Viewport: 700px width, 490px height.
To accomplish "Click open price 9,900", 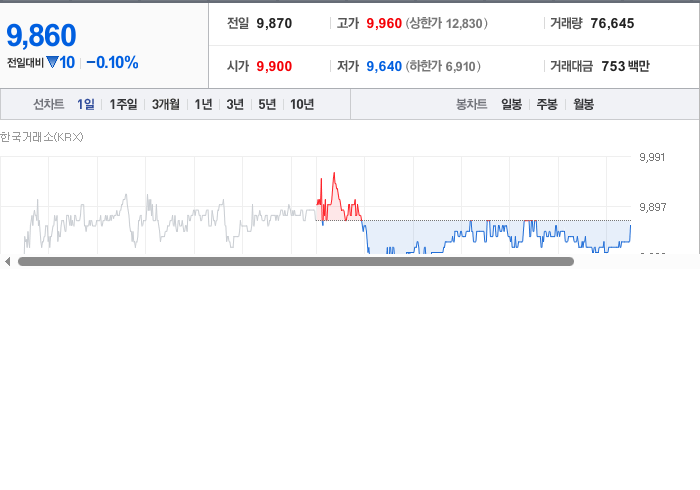I will [274, 66].
